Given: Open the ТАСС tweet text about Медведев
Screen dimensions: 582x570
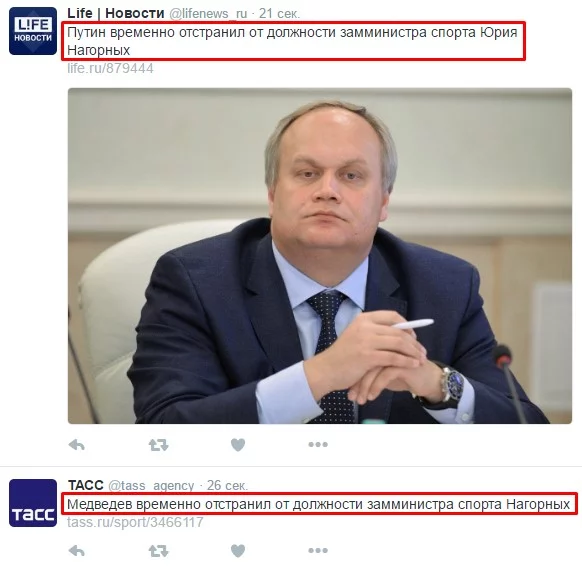Looking at the screenshot, I should click(318, 504).
